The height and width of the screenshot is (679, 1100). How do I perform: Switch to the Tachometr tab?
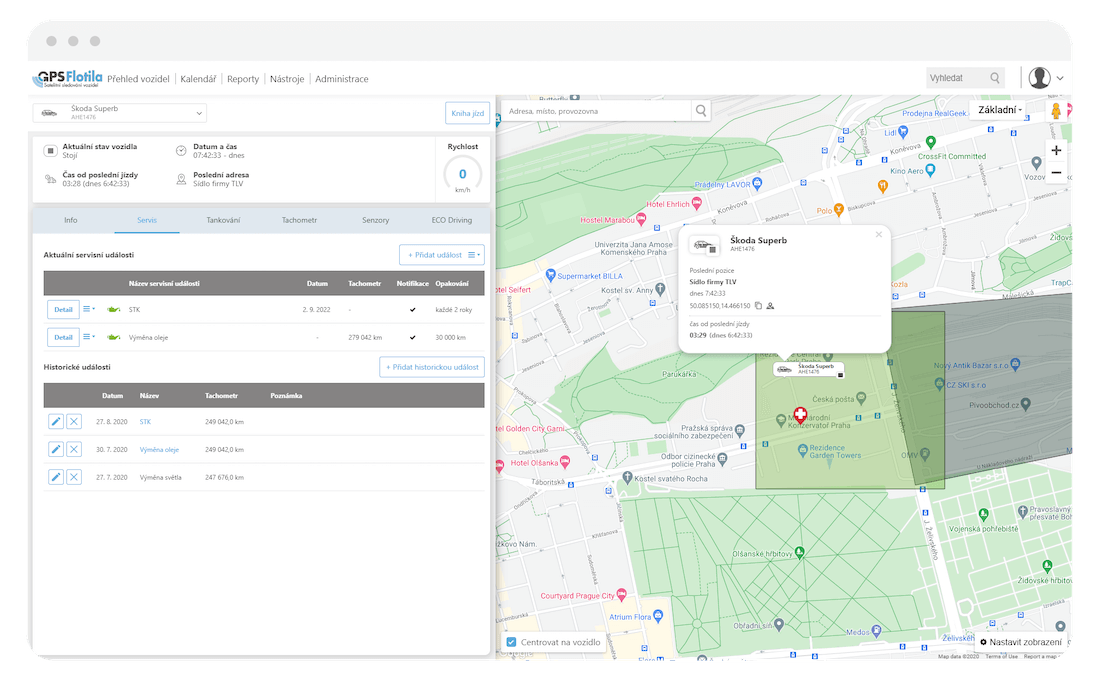300,220
